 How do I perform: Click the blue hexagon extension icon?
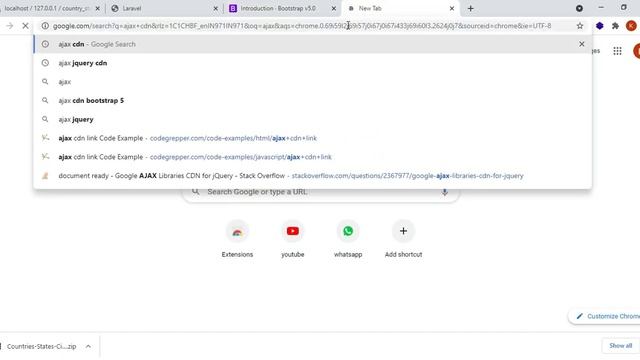599,26
